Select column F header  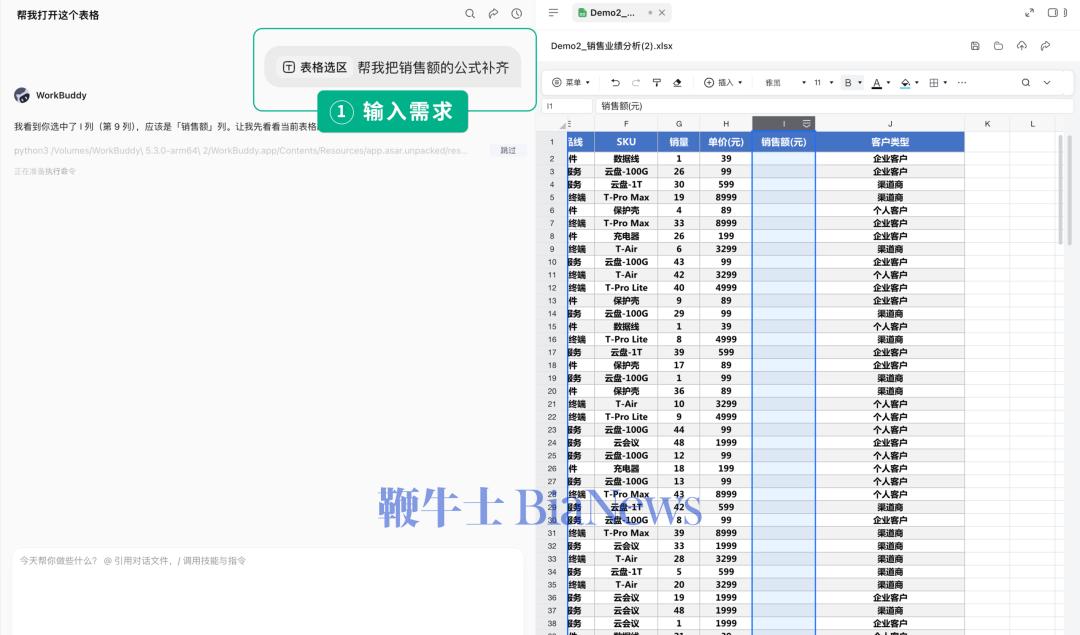pyautogui.click(x=625, y=124)
